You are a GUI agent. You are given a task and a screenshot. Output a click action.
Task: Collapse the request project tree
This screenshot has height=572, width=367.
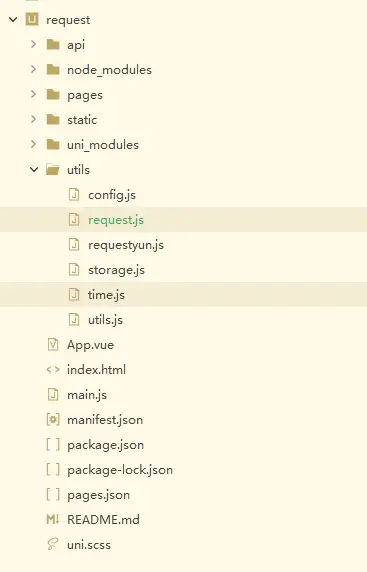[x=13, y=19]
